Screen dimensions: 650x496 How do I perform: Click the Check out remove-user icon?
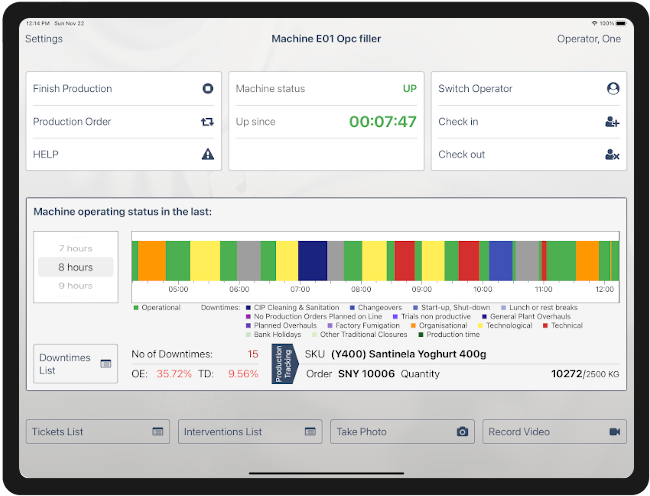point(613,155)
